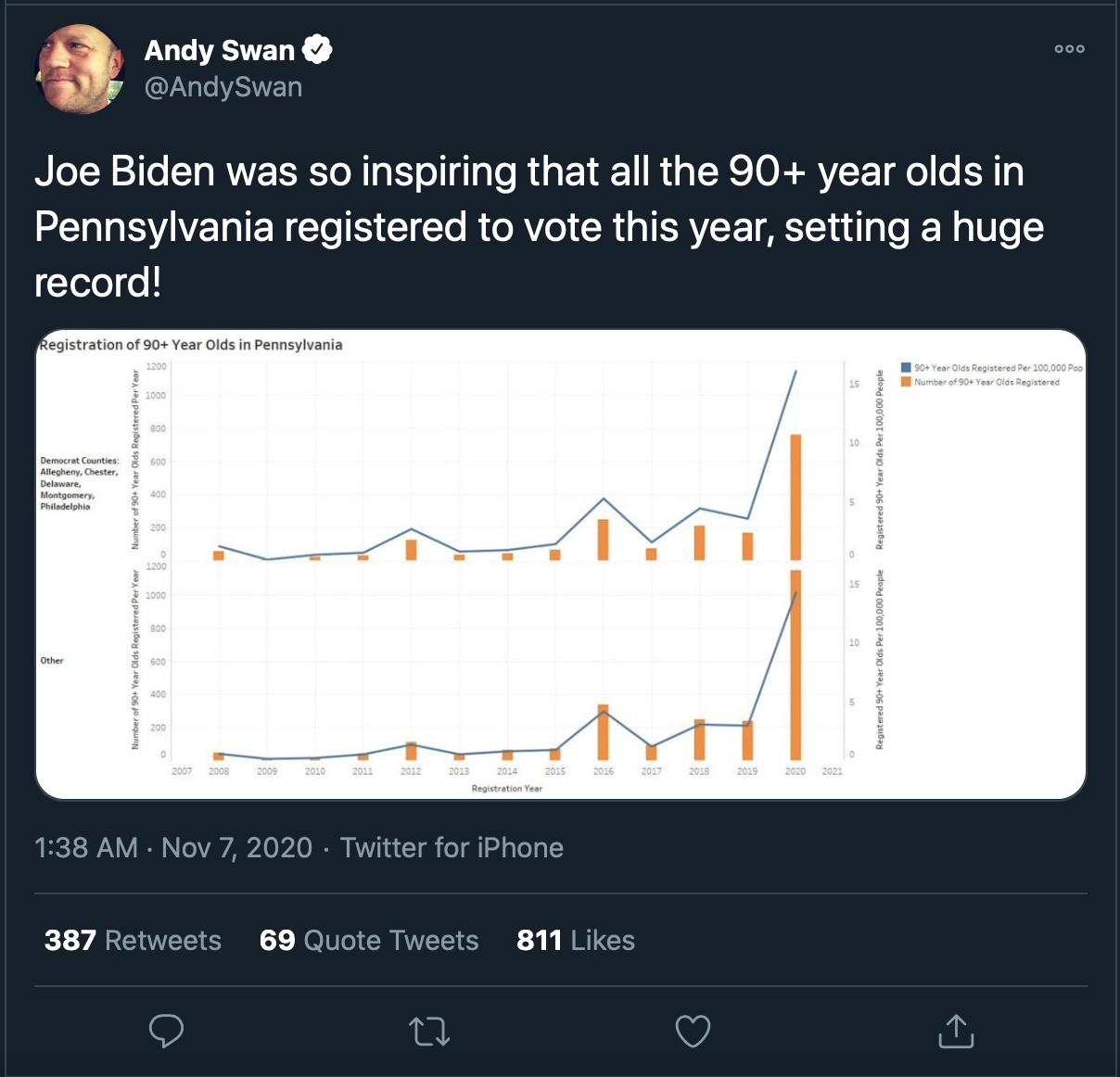Screen dimensions: 1120x1077
Task: Click the reply speech bubble icon
Action: tap(167, 1030)
